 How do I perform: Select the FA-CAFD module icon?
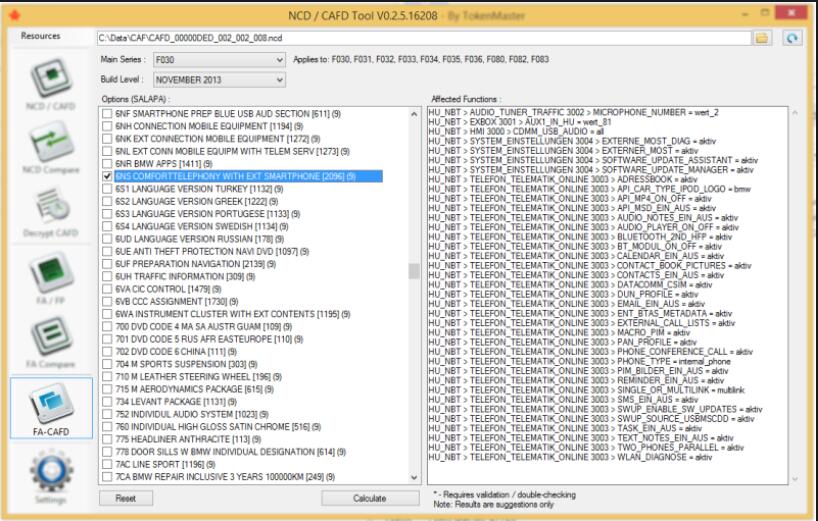[51, 408]
